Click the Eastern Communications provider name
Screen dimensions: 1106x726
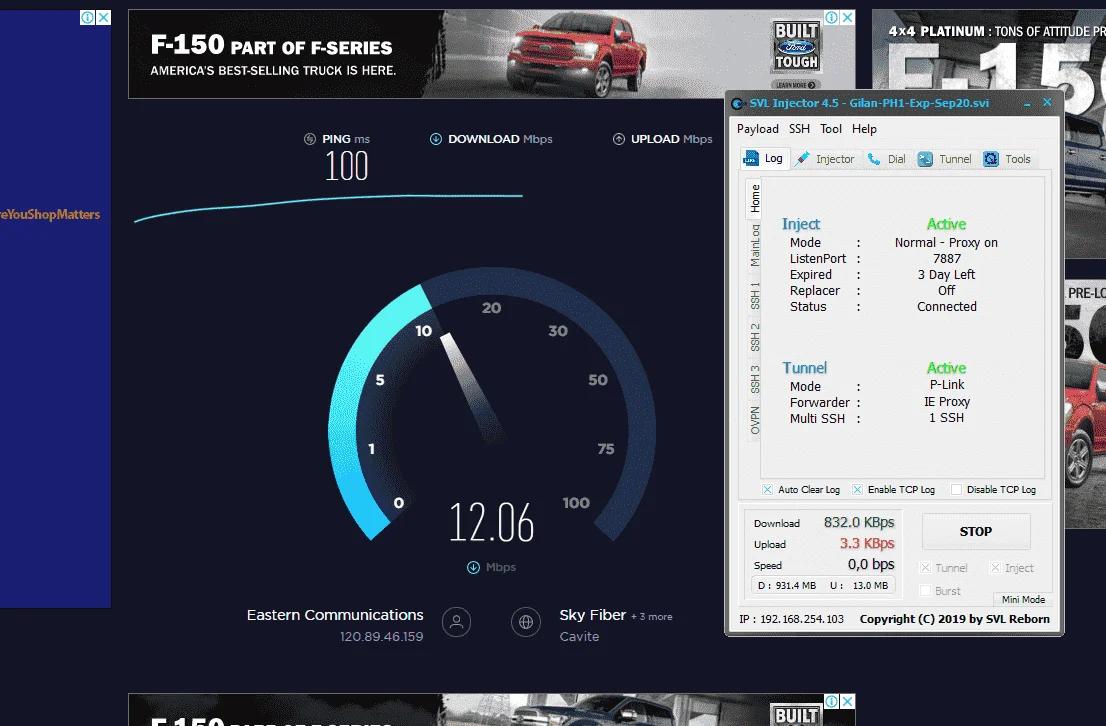pyautogui.click(x=335, y=615)
